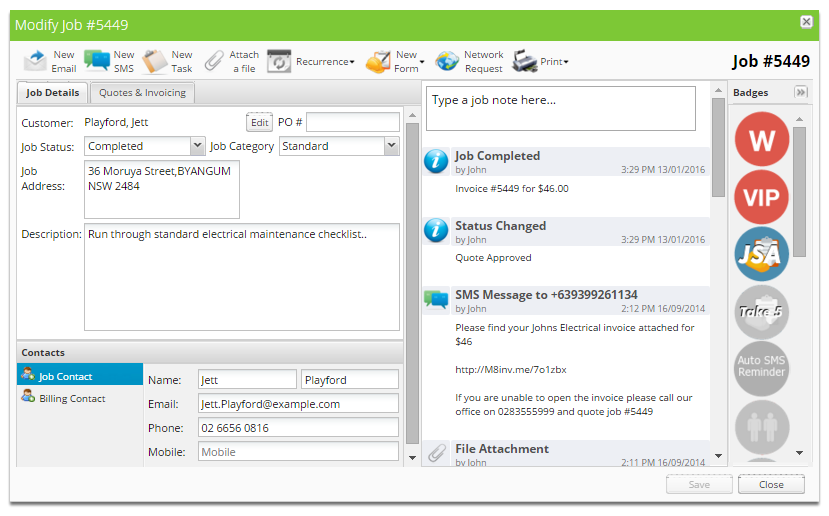Select the red W badge
This screenshot has width=829, height=516.
(762, 140)
